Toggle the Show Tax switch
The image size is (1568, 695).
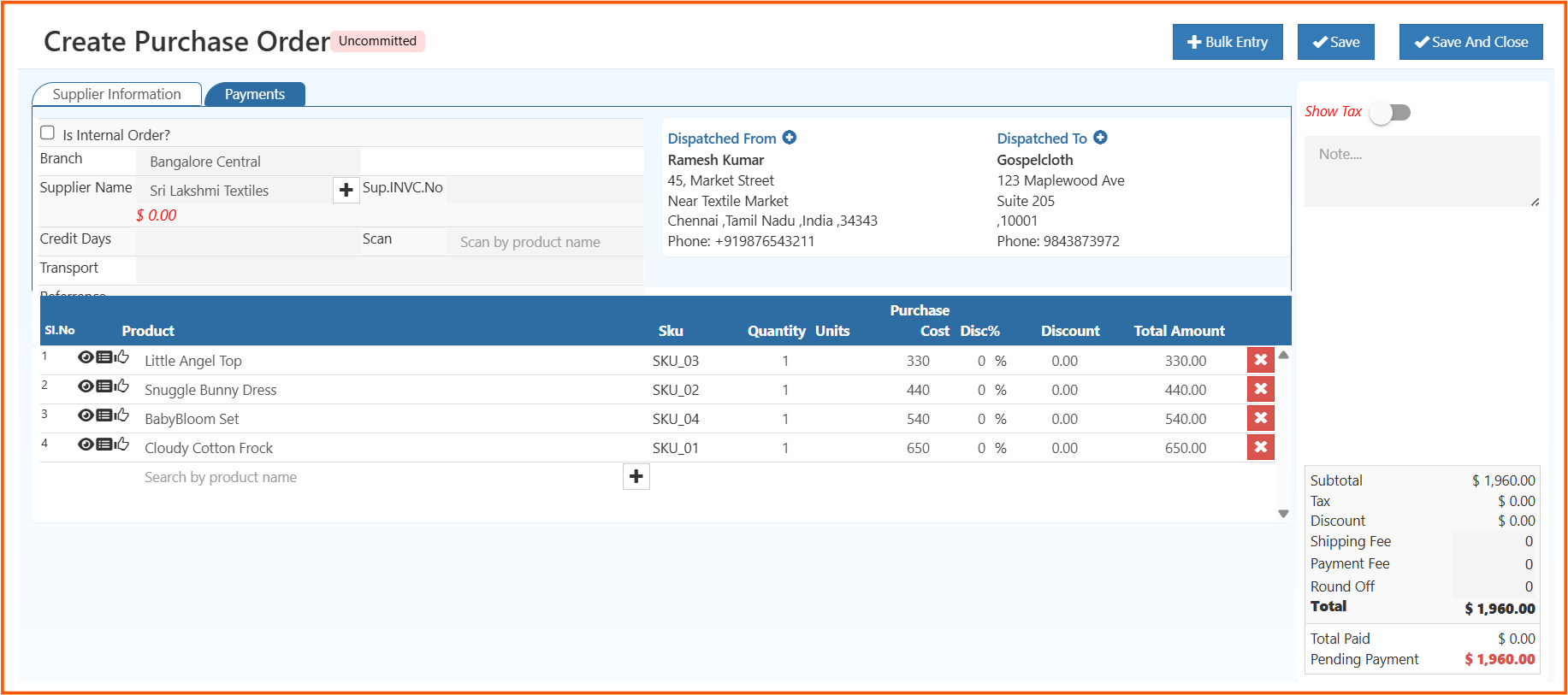pyautogui.click(x=1390, y=112)
